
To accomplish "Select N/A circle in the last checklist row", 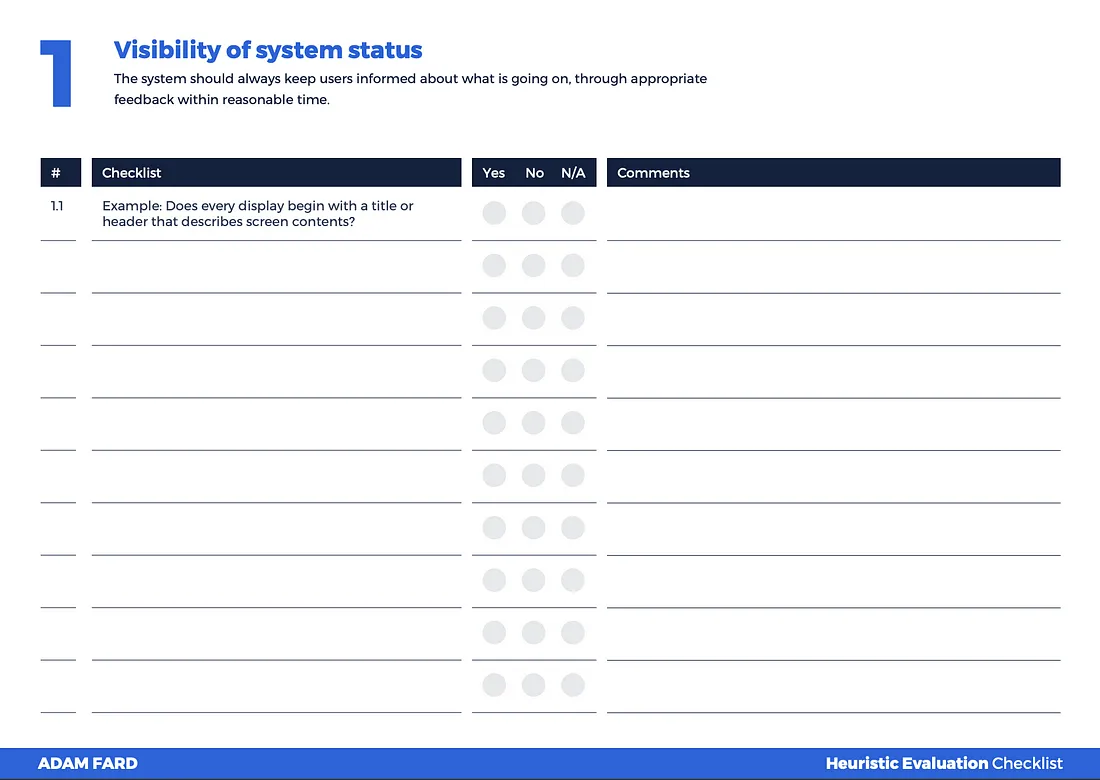I will [572, 685].
